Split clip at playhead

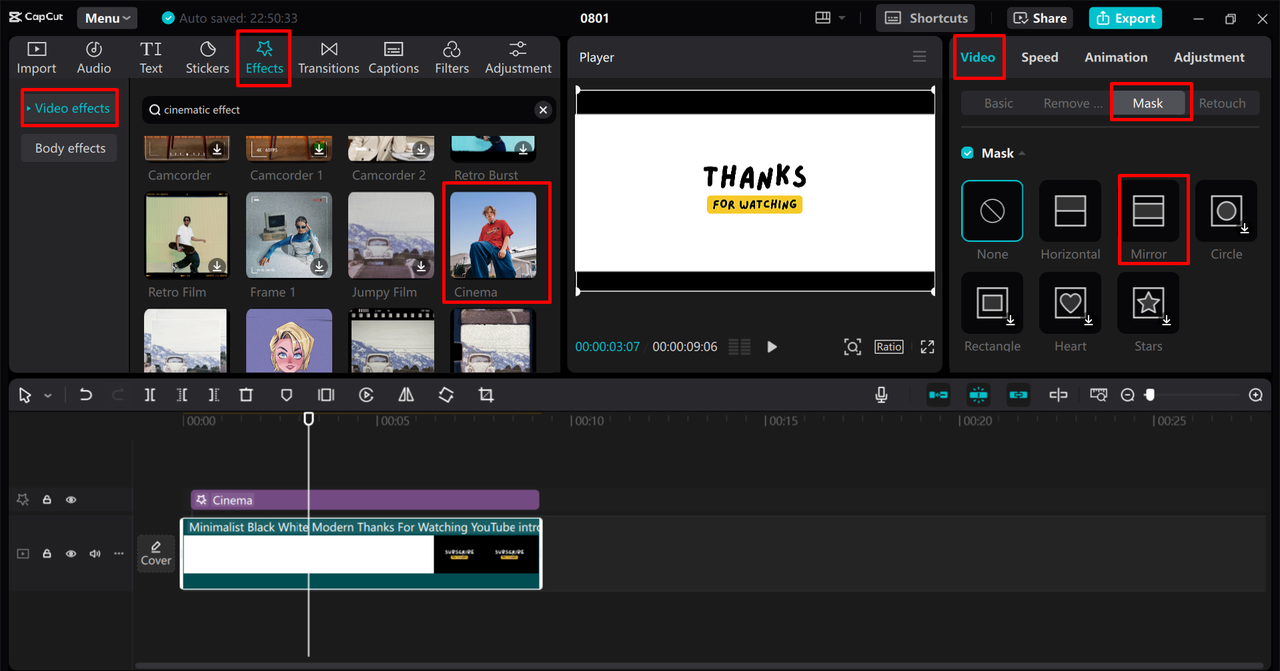pyautogui.click(x=149, y=395)
